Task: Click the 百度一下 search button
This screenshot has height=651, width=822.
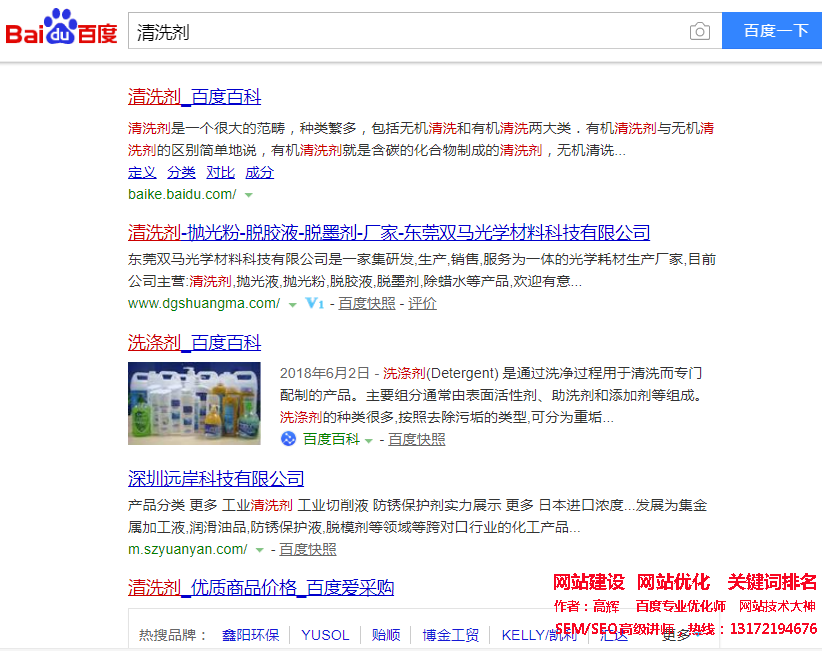Action: [x=775, y=31]
